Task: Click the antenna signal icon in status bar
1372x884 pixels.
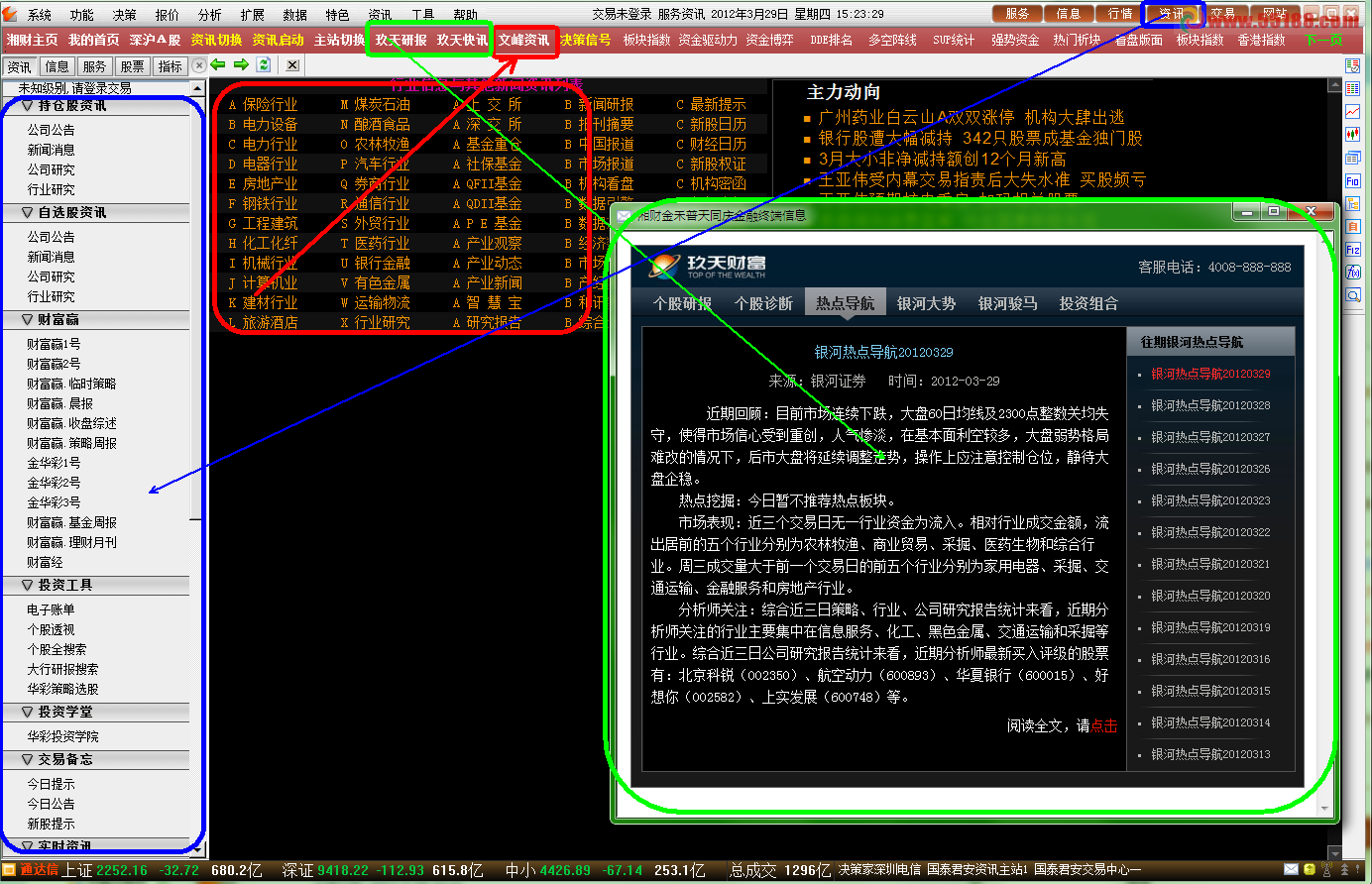Action: pos(1327,870)
